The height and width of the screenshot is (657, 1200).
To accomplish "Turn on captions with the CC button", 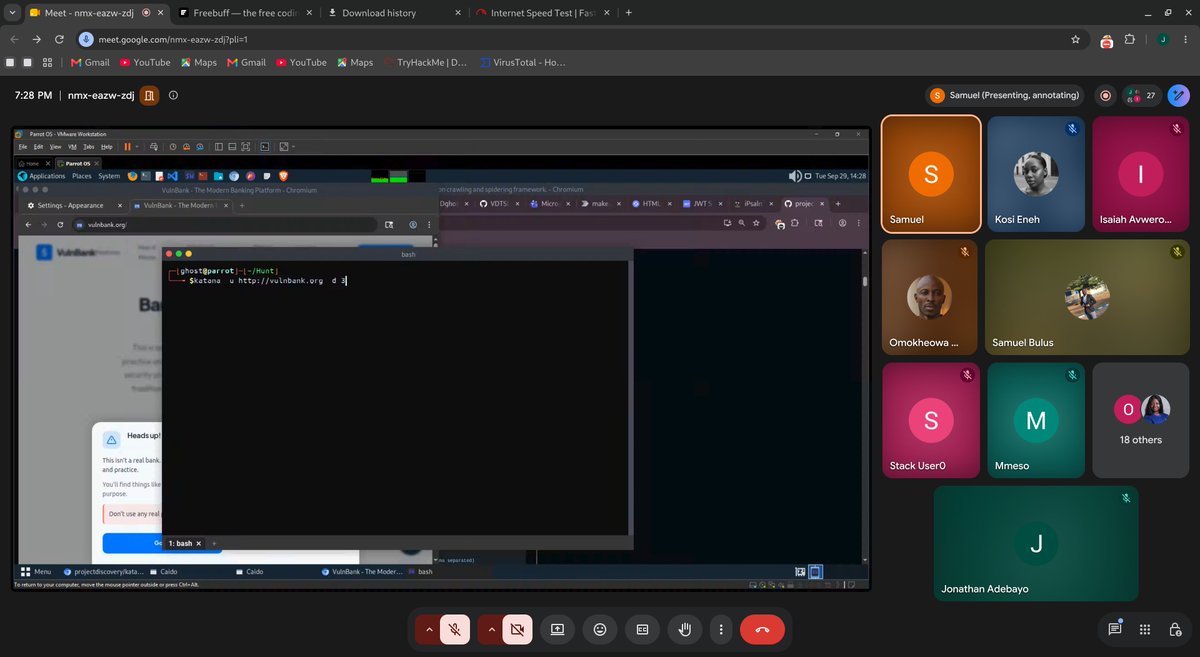I will 643,629.
